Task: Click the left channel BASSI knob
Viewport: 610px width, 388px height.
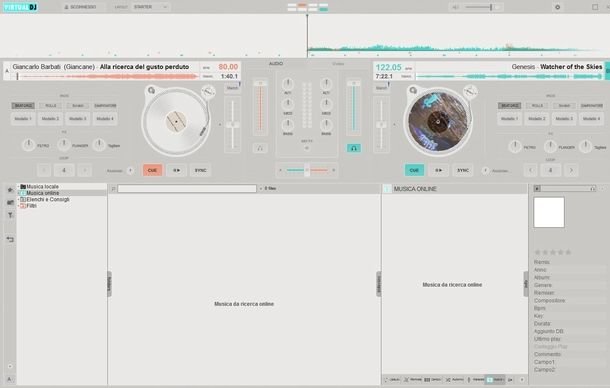Action: pos(287,125)
